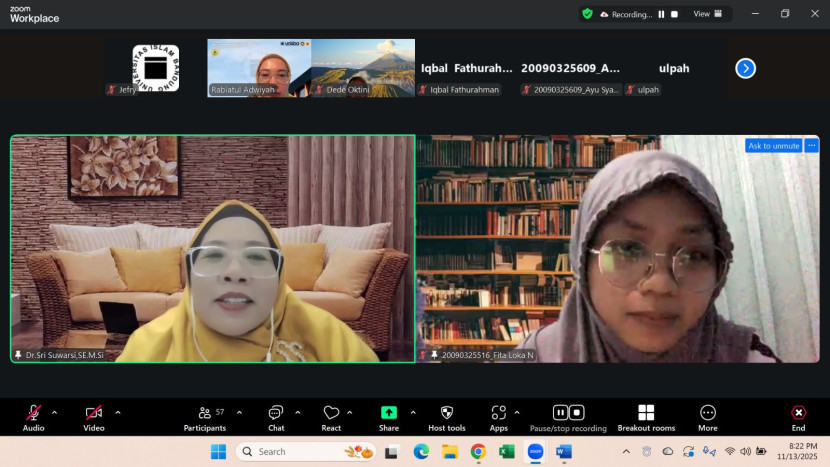Stop the recording in the top bar
This screenshot has width=830, height=467.
[674, 14]
